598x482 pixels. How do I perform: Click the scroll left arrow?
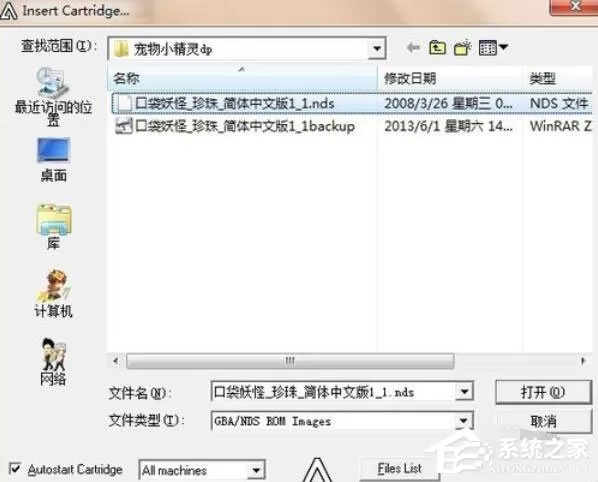point(116,361)
